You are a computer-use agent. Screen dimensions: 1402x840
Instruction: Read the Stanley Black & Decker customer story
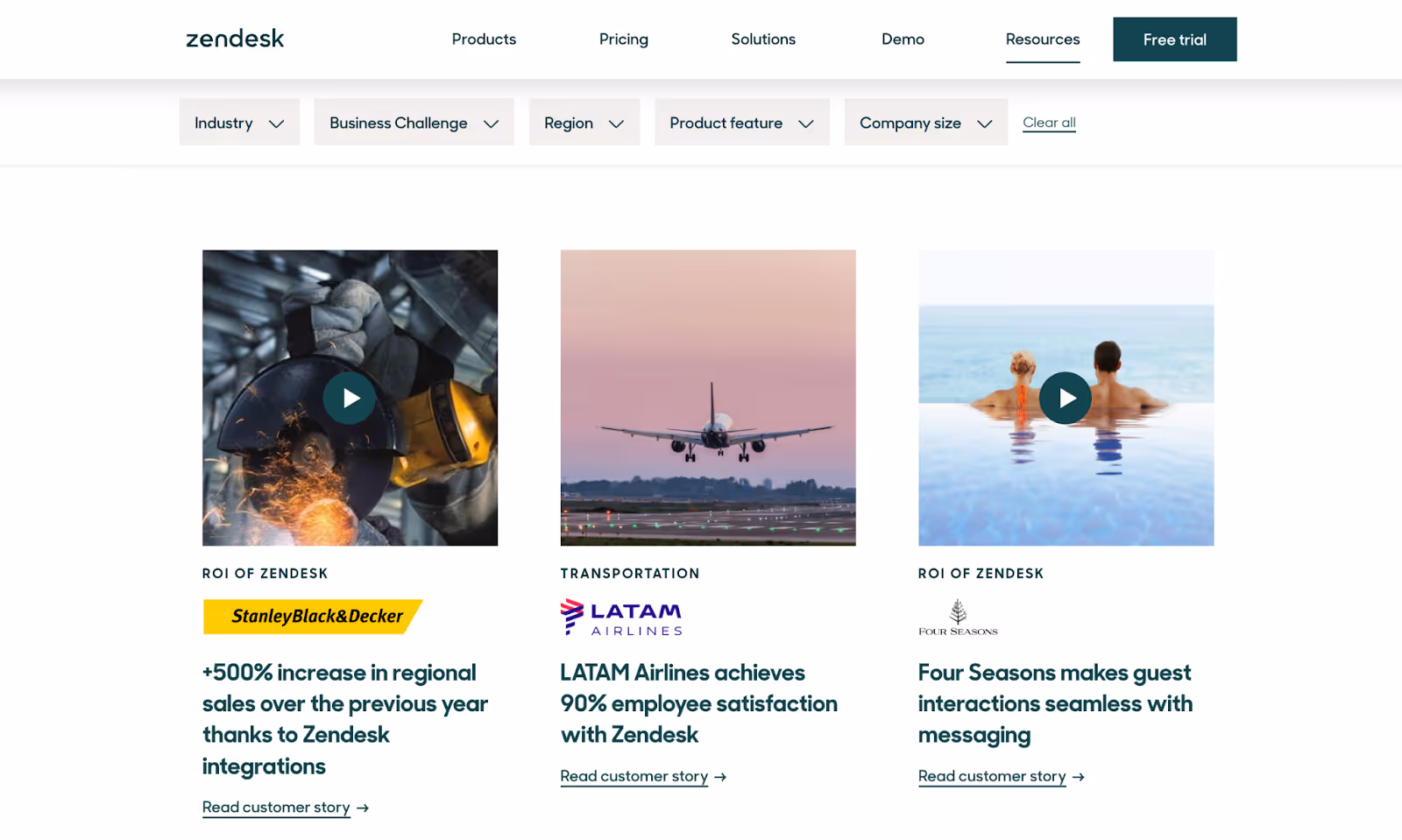[276, 808]
